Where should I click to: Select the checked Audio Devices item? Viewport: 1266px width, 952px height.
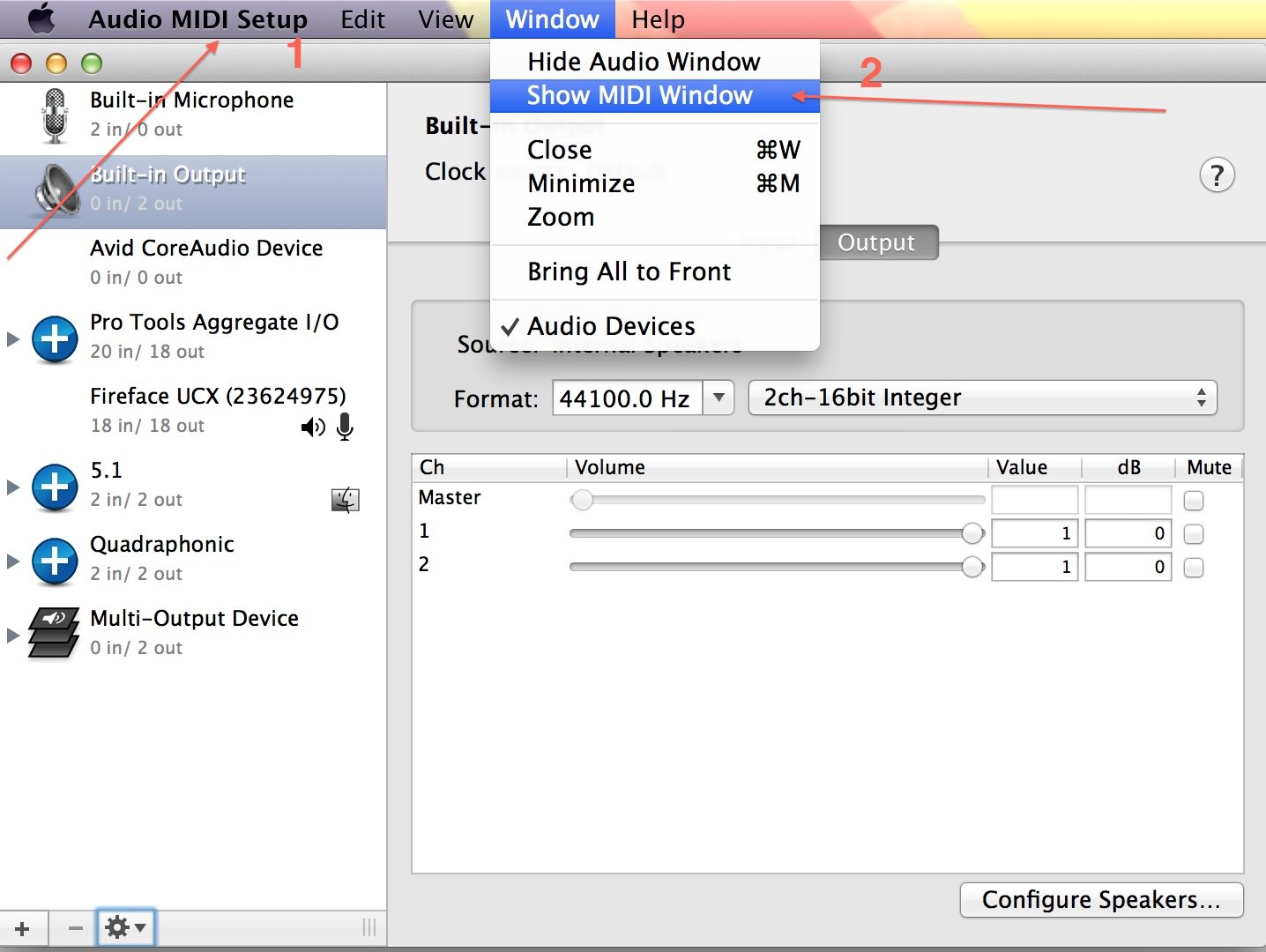655,326
